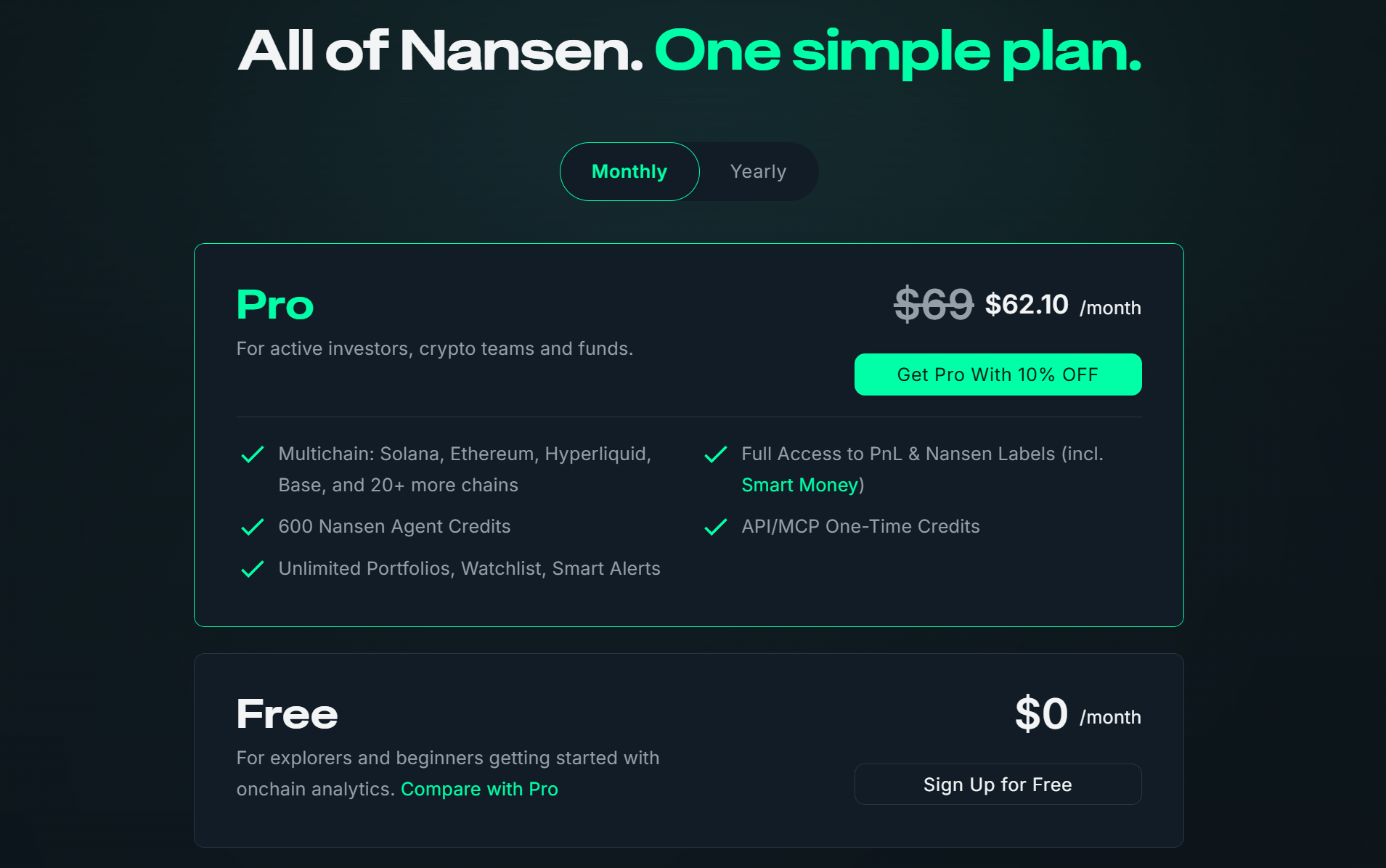Click checkmark beside Unlimited Portfolios feature
The image size is (1386, 868).
[x=252, y=569]
